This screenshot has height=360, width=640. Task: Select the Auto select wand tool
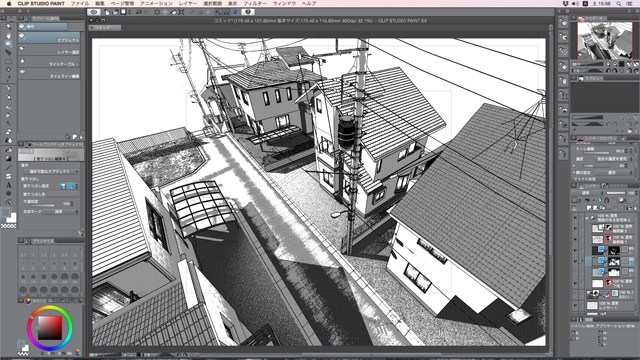pyautogui.click(x=8, y=70)
